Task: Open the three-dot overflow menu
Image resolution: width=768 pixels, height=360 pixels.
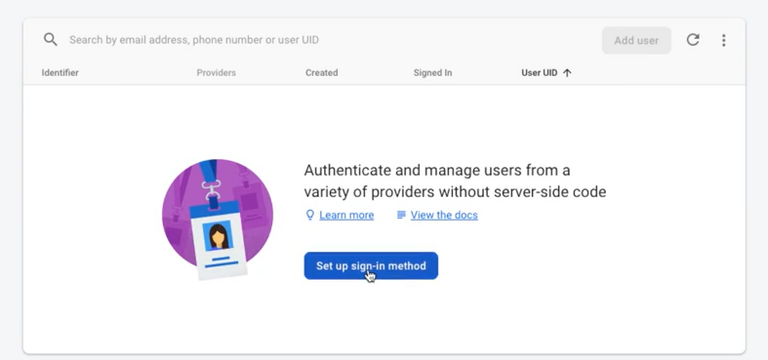Action: 723,40
